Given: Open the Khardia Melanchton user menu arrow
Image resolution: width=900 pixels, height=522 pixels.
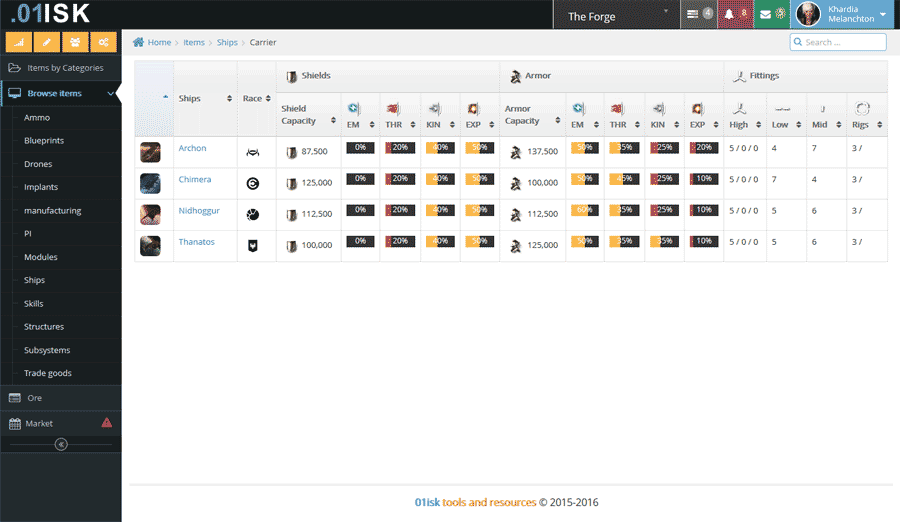Looking at the screenshot, I should click(883, 14).
